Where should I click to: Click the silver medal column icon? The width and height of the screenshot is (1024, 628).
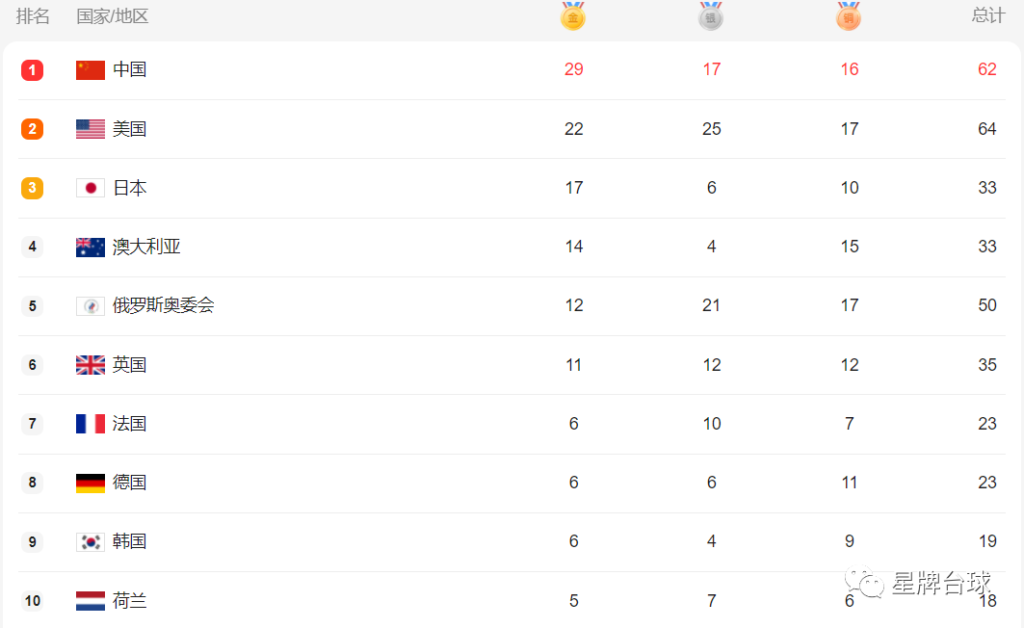(x=711, y=16)
